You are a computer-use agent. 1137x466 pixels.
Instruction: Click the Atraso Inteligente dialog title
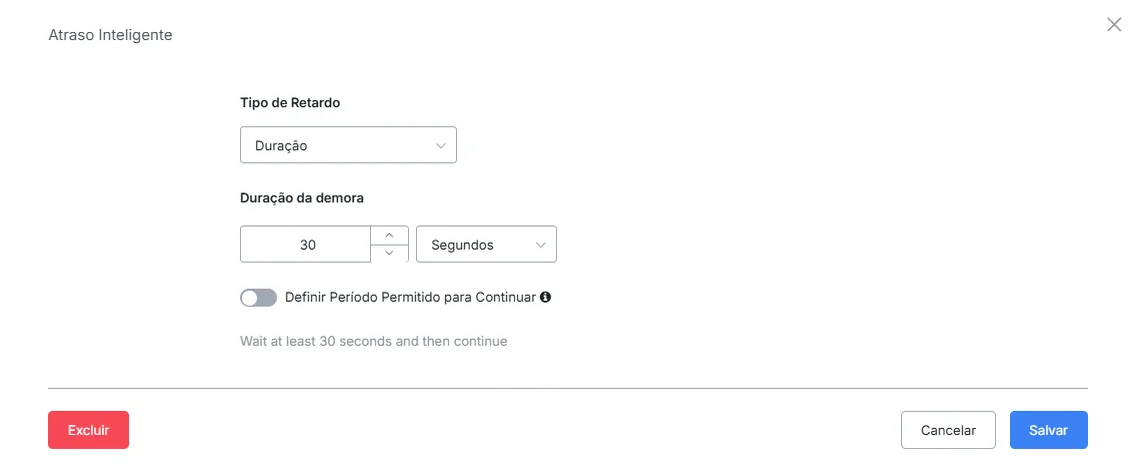pos(110,35)
